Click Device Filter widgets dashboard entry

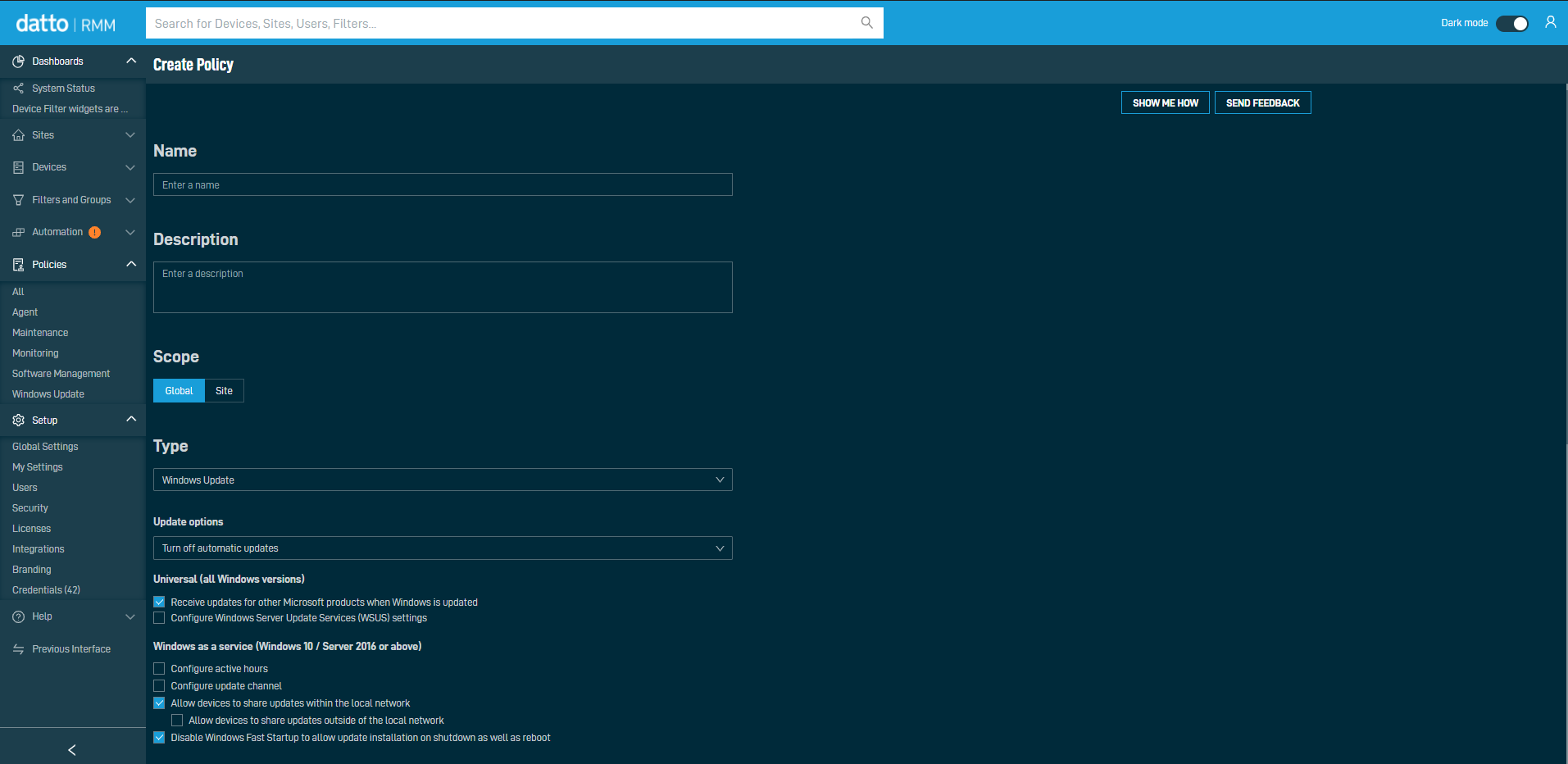click(70, 109)
